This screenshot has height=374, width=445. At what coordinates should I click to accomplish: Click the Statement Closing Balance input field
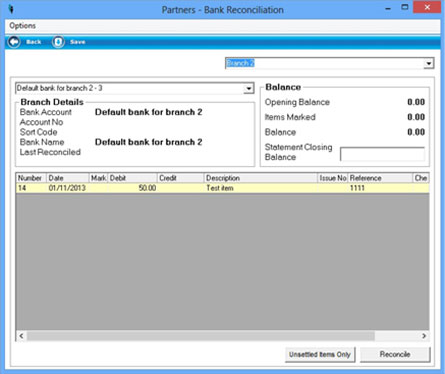[382, 154]
